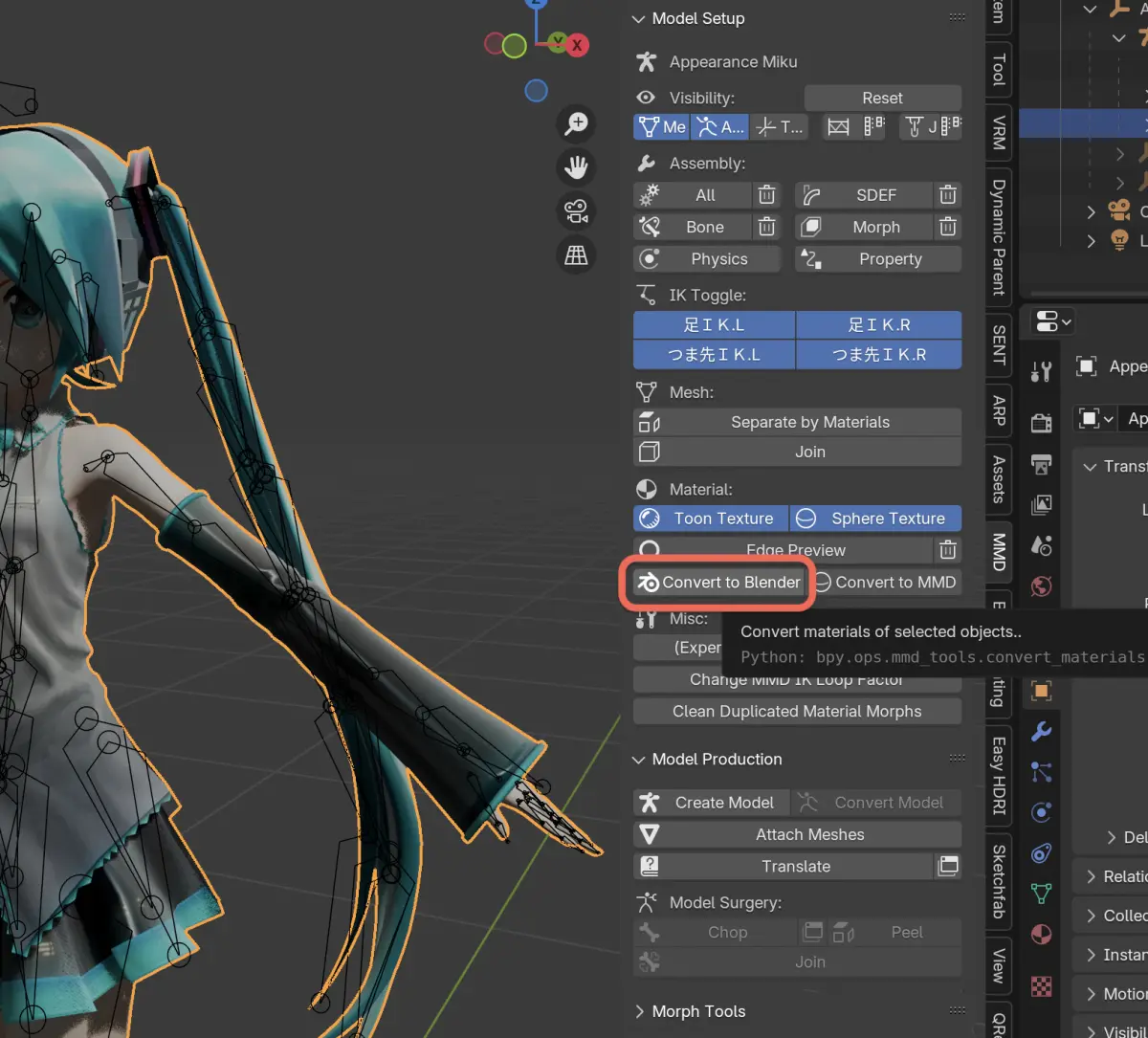The height and width of the screenshot is (1038, 1148).
Task: Open the Particles properties icon
Action: pos(1042,772)
